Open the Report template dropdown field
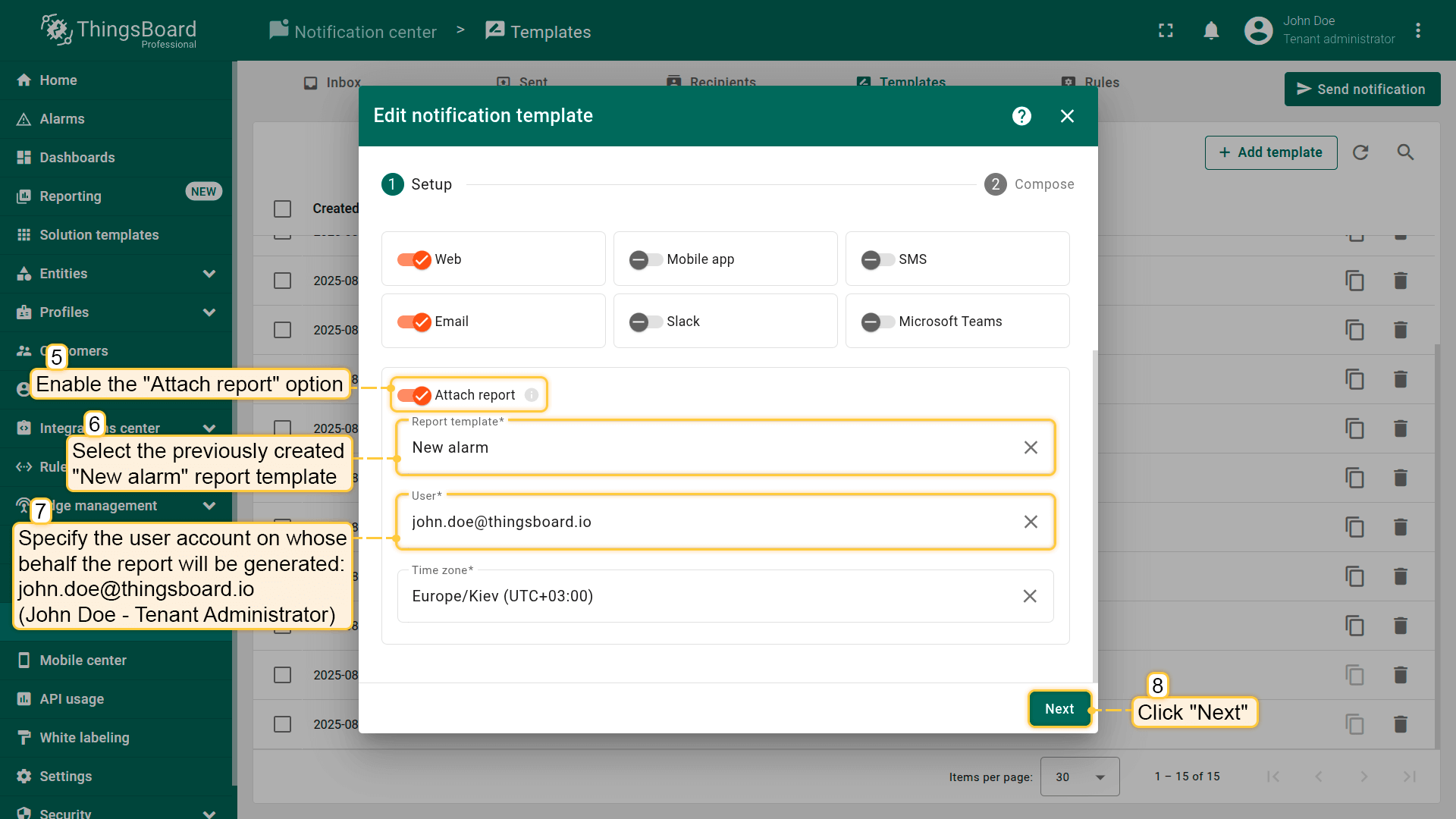This screenshot has height=819, width=1456. point(725,447)
